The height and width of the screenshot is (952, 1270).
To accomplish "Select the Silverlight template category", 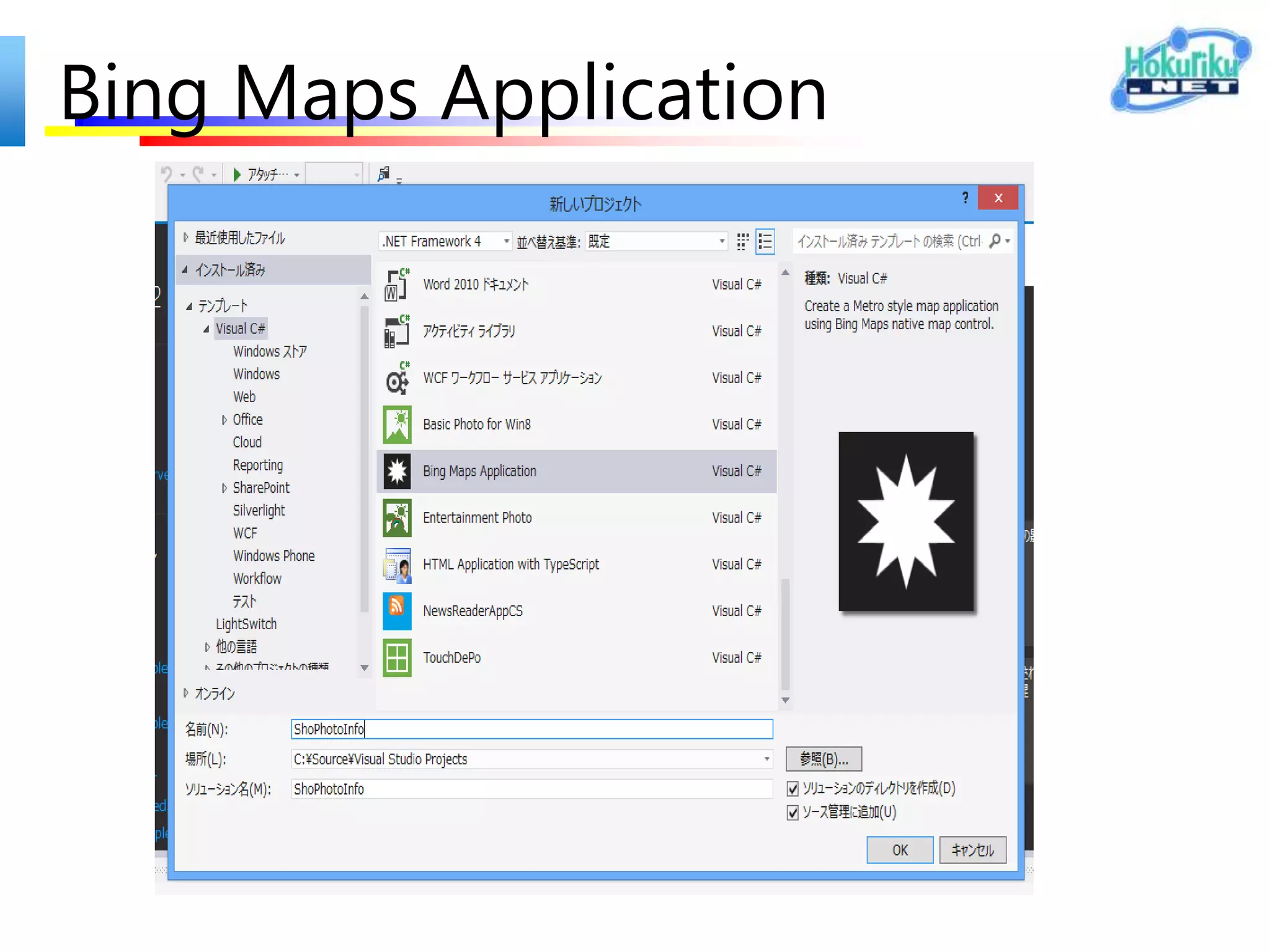I will point(259,511).
